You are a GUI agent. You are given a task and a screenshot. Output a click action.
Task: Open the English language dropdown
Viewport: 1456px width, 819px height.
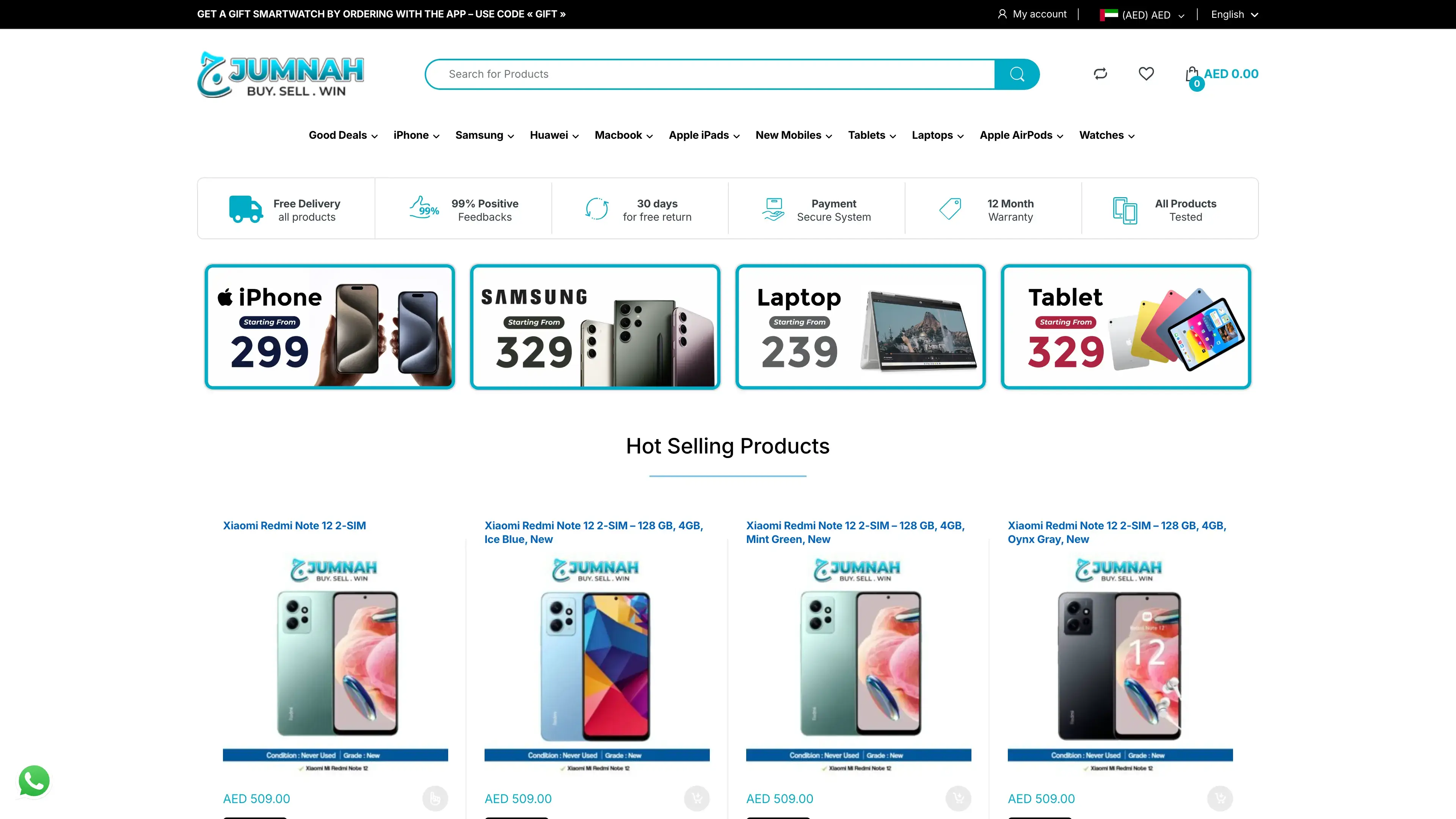tap(1235, 15)
